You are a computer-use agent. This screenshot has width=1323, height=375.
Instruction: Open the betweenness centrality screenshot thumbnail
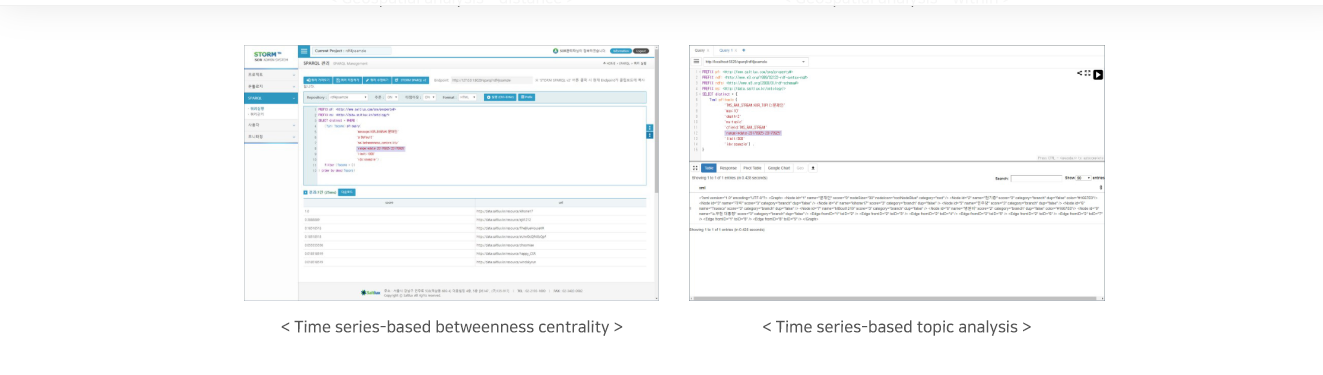pyautogui.click(x=451, y=172)
